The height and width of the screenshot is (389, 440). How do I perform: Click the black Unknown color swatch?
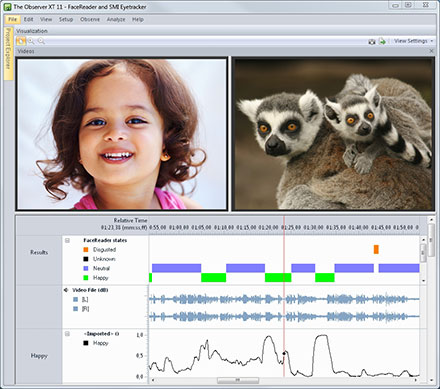(86, 259)
